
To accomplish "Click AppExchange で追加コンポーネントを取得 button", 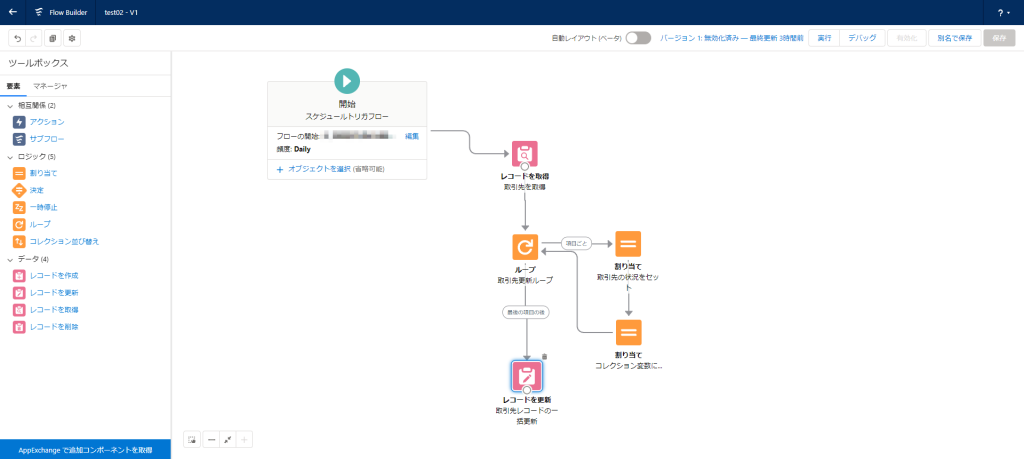I will [86, 450].
